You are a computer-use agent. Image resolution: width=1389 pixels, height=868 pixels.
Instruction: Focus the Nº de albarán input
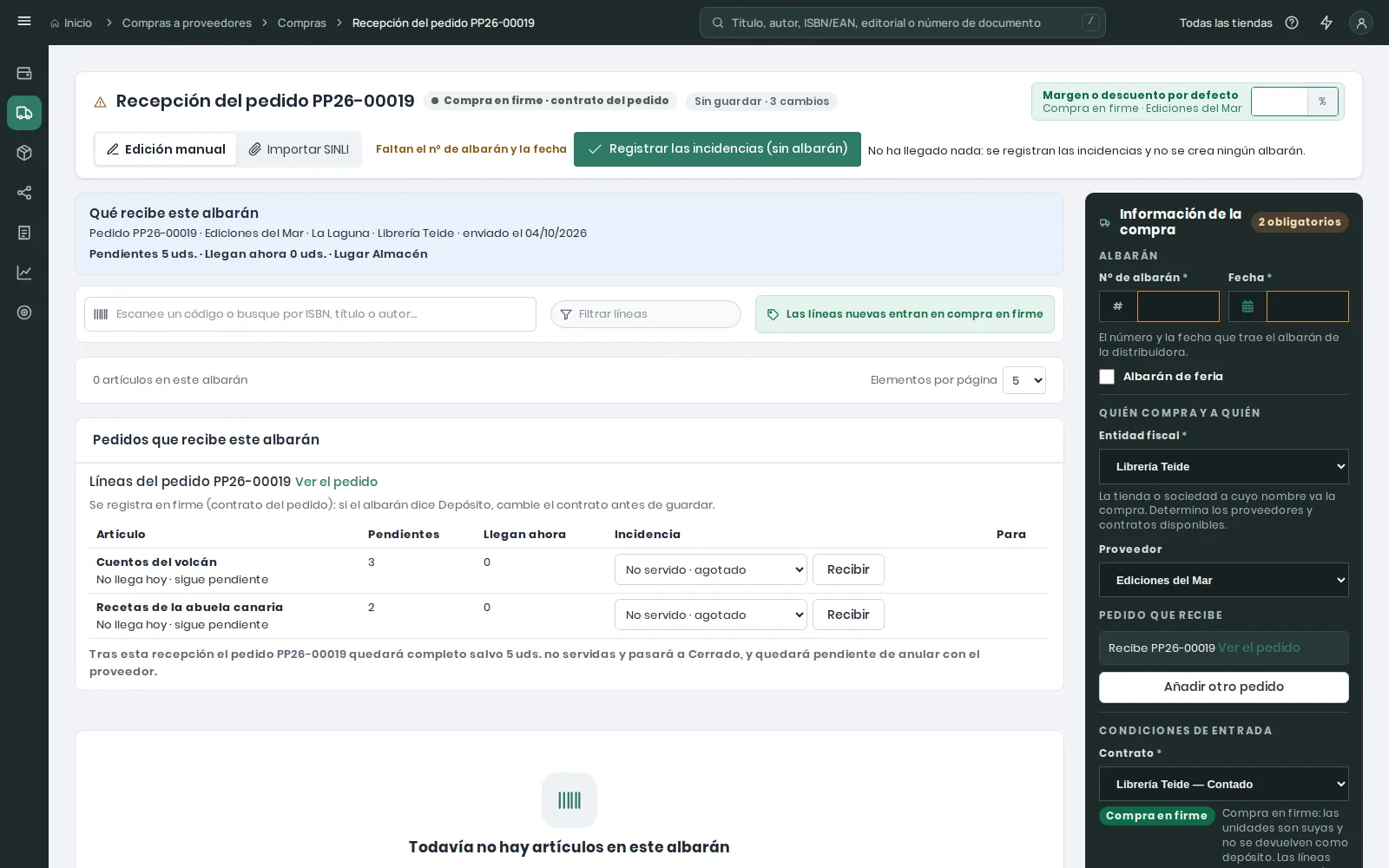(x=1178, y=306)
